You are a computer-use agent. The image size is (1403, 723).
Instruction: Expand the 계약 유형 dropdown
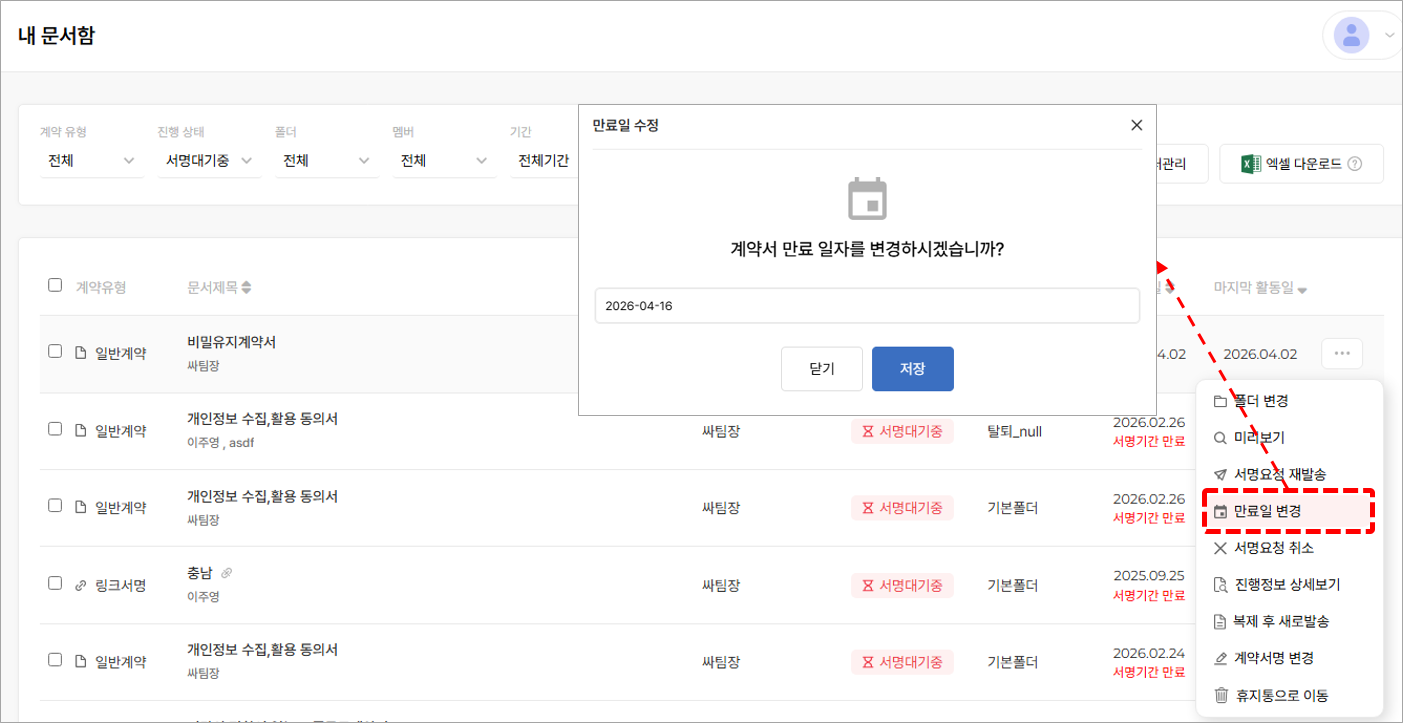click(91, 161)
